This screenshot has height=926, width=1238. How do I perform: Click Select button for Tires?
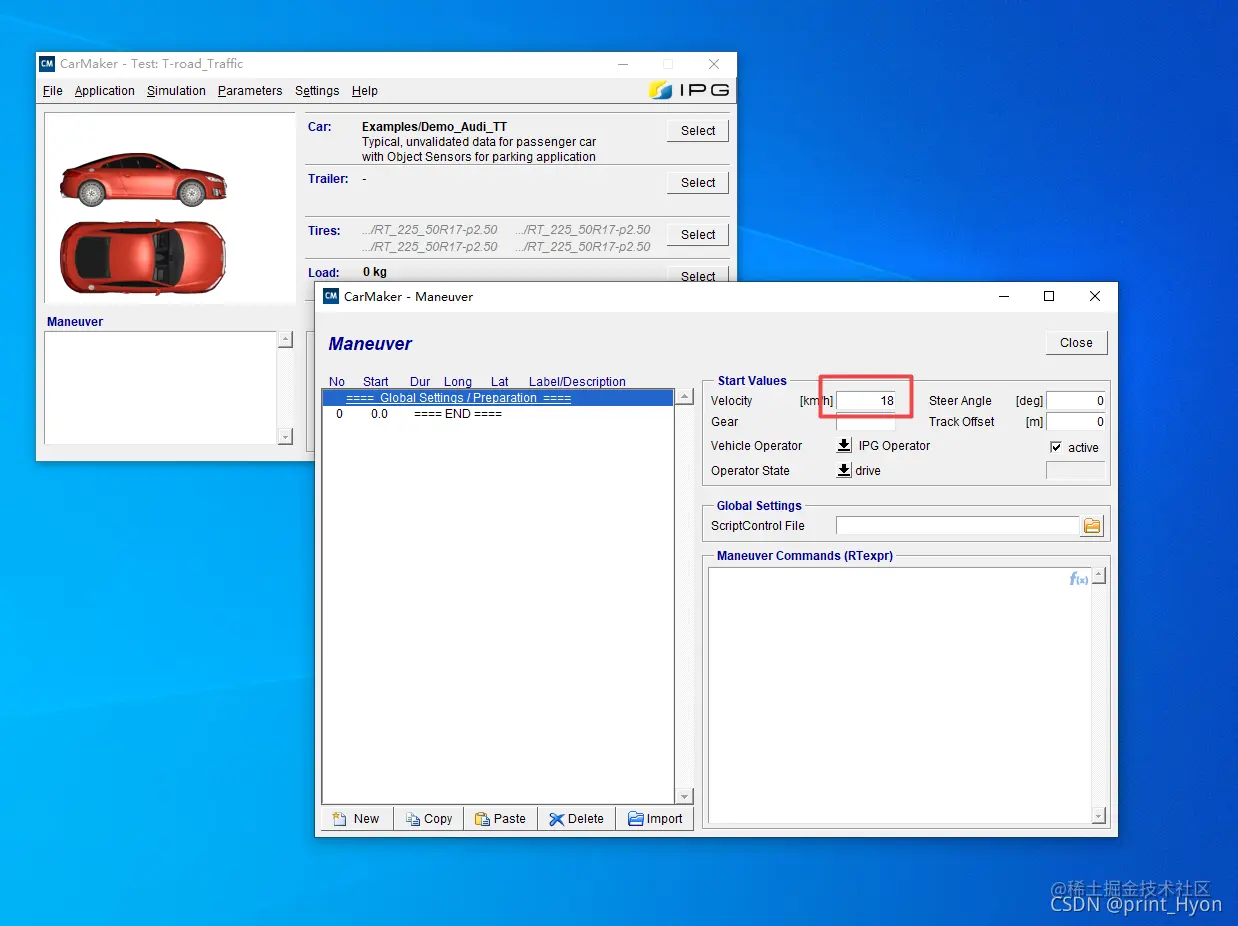pos(698,235)
